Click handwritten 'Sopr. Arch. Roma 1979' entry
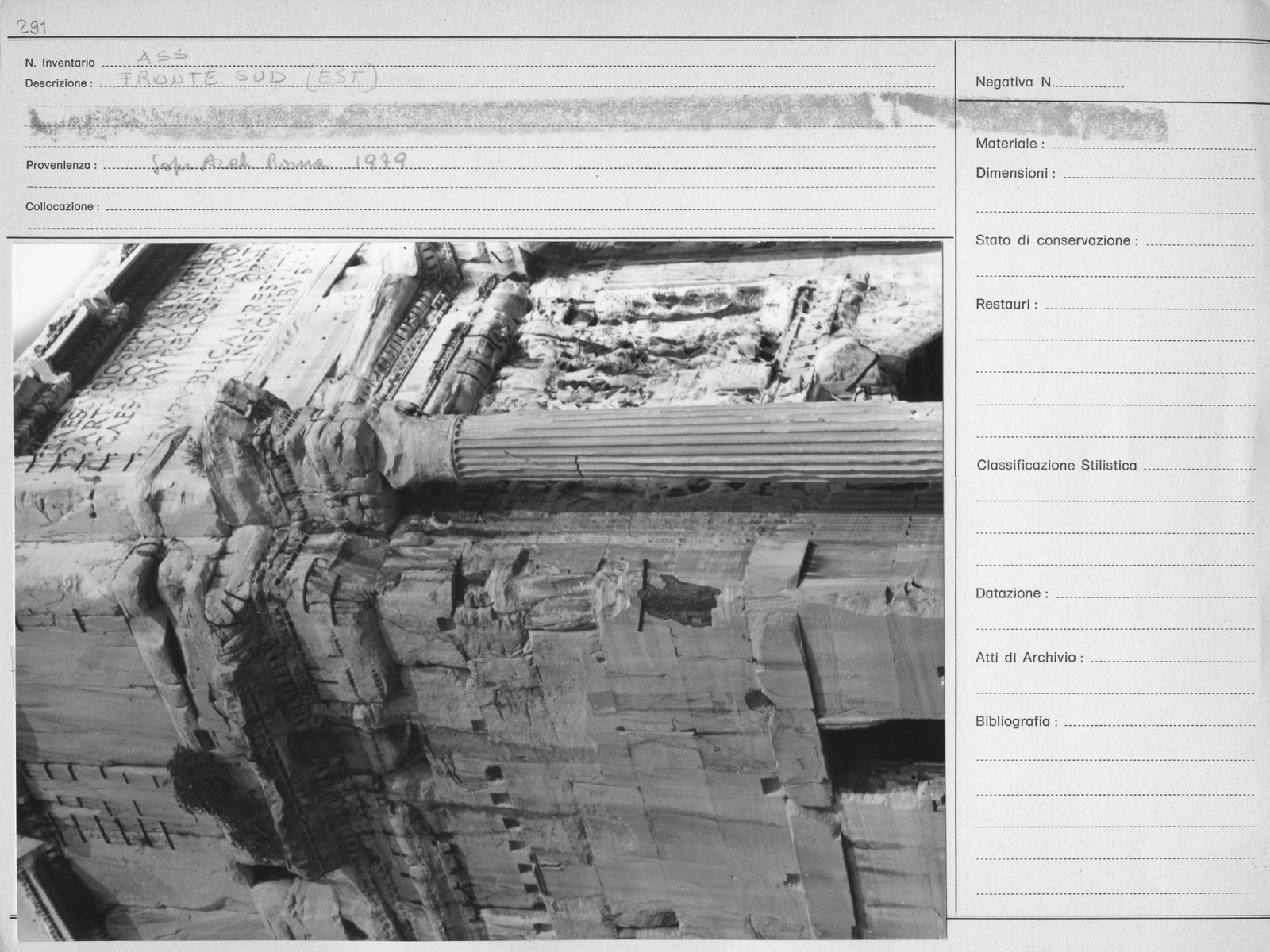Viewport: 1270px width, 952px height. point(279,162)
